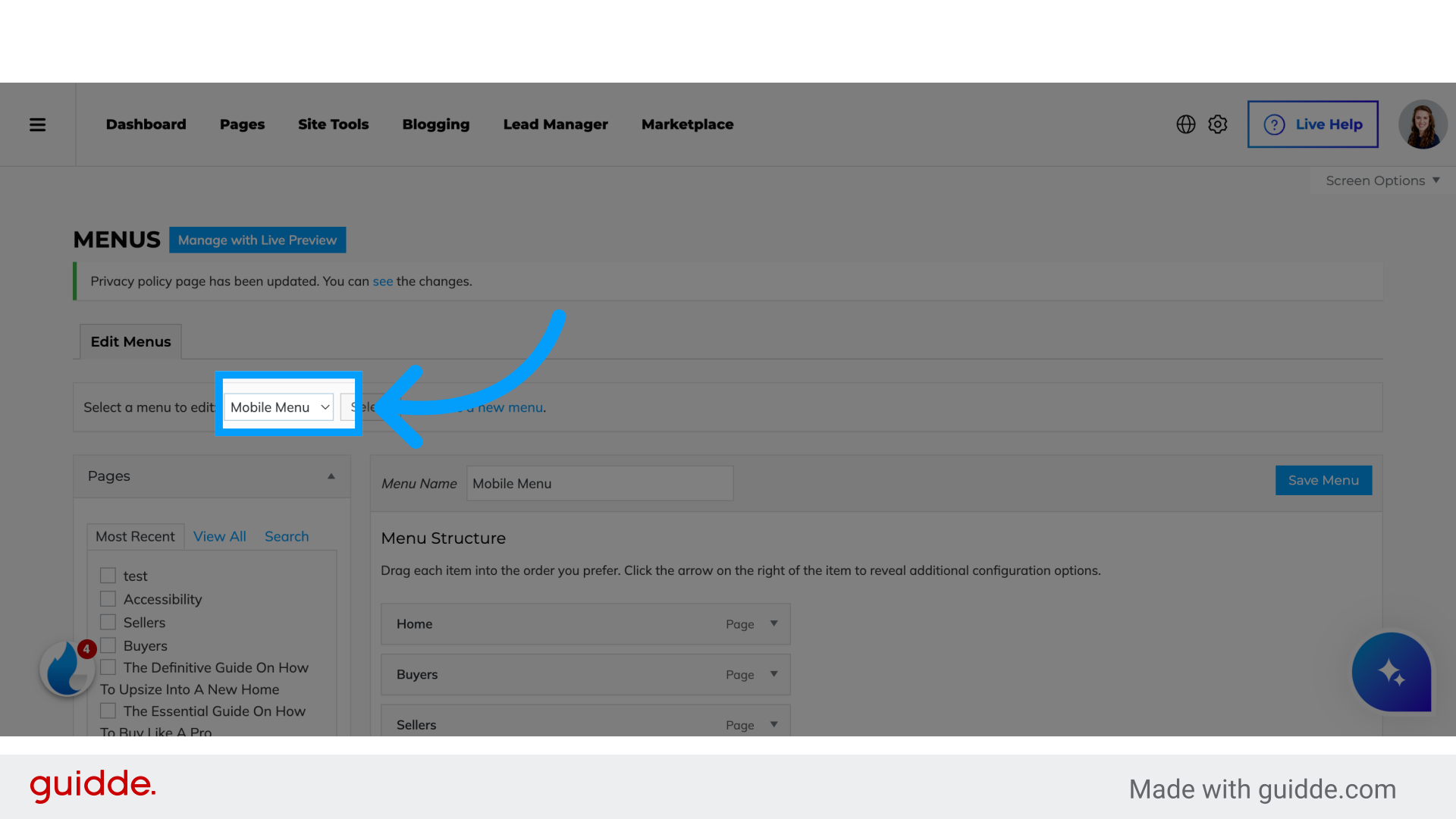
Task: Open the profile avatar picture
Action: 1423,124
